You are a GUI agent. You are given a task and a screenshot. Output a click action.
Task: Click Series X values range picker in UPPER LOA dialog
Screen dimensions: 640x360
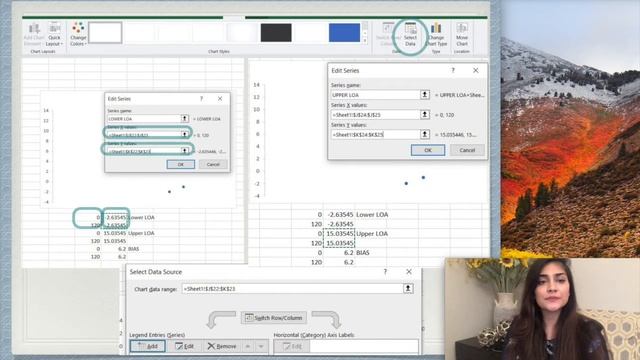[x=425, y=115]
